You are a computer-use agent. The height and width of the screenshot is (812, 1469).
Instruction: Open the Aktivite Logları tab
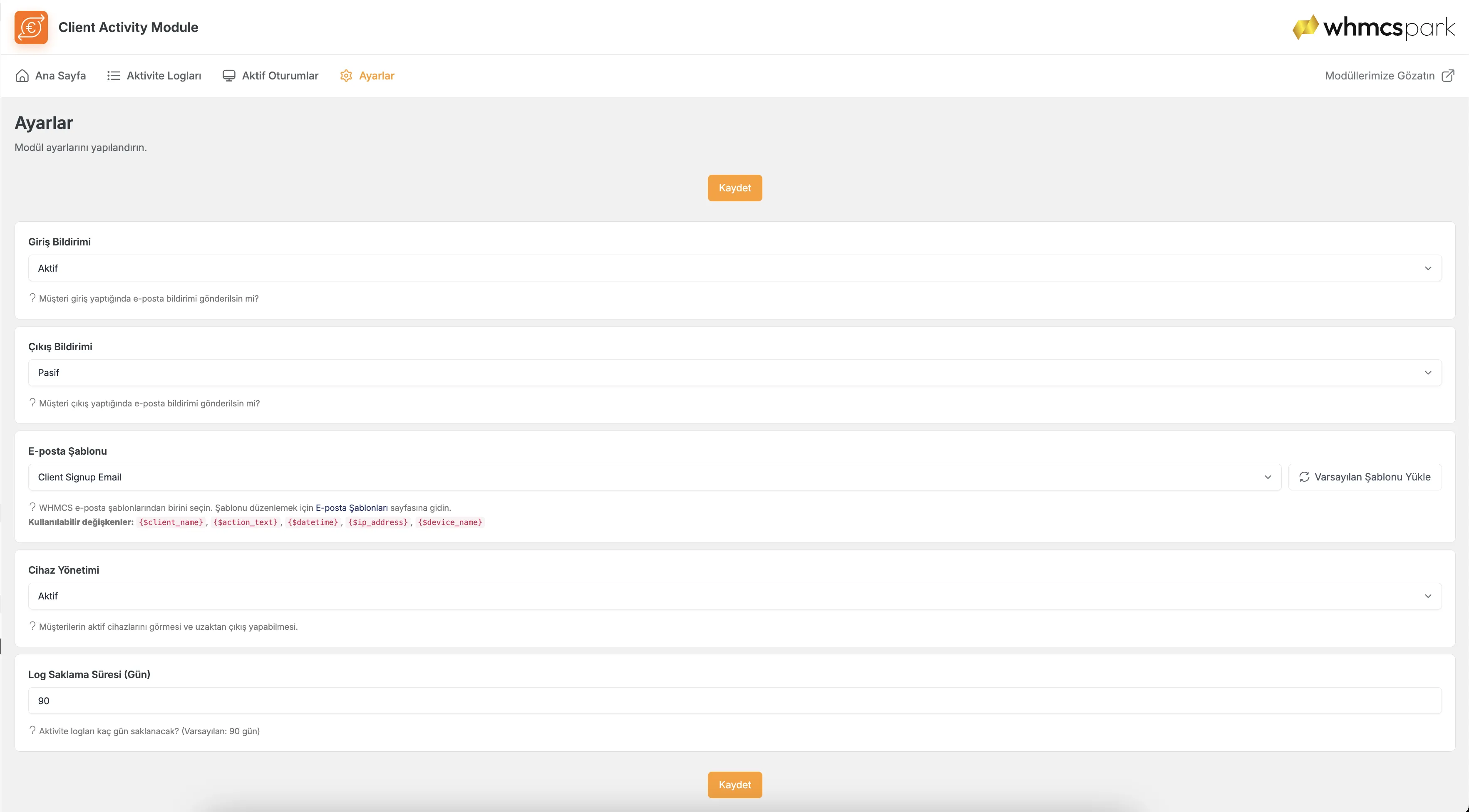pos(154,76)
